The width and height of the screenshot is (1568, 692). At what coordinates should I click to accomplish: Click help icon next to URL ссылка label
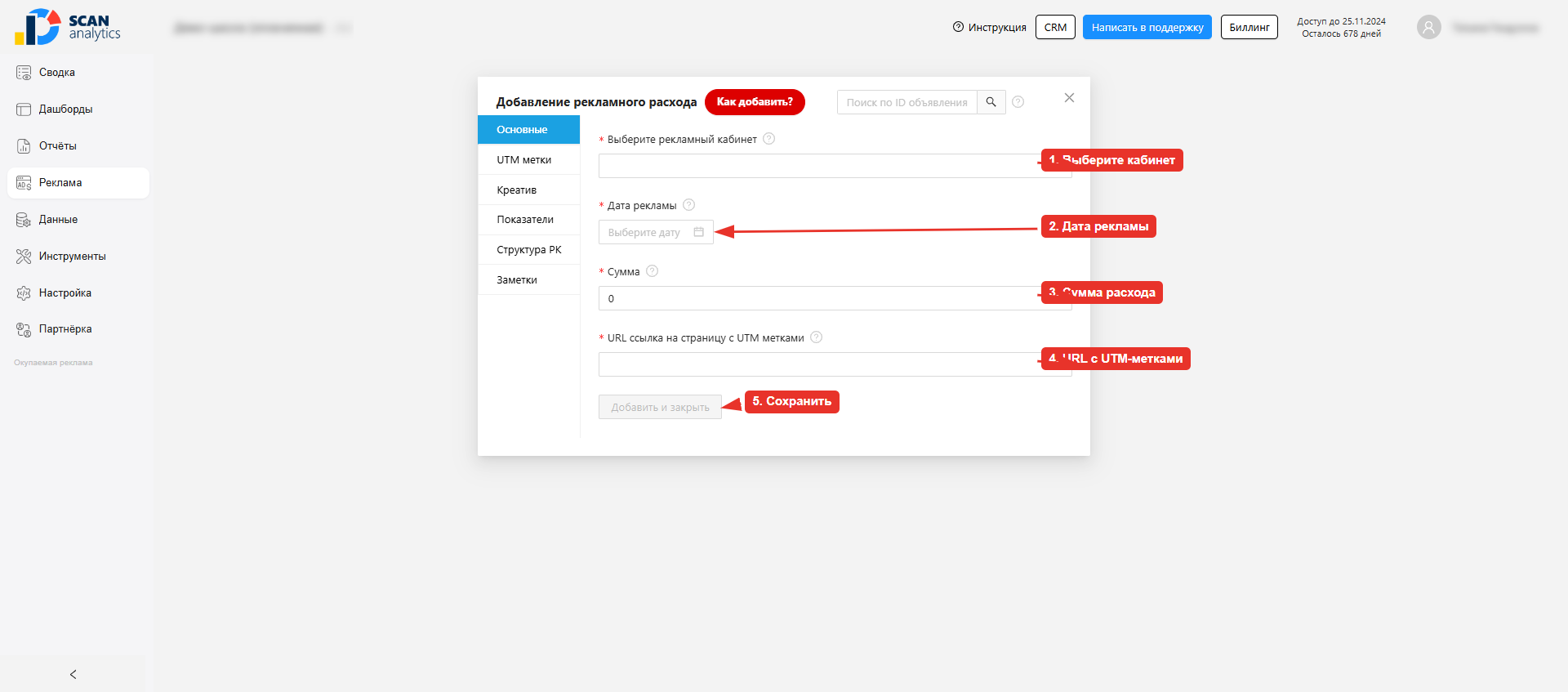(x=816, y=337)
